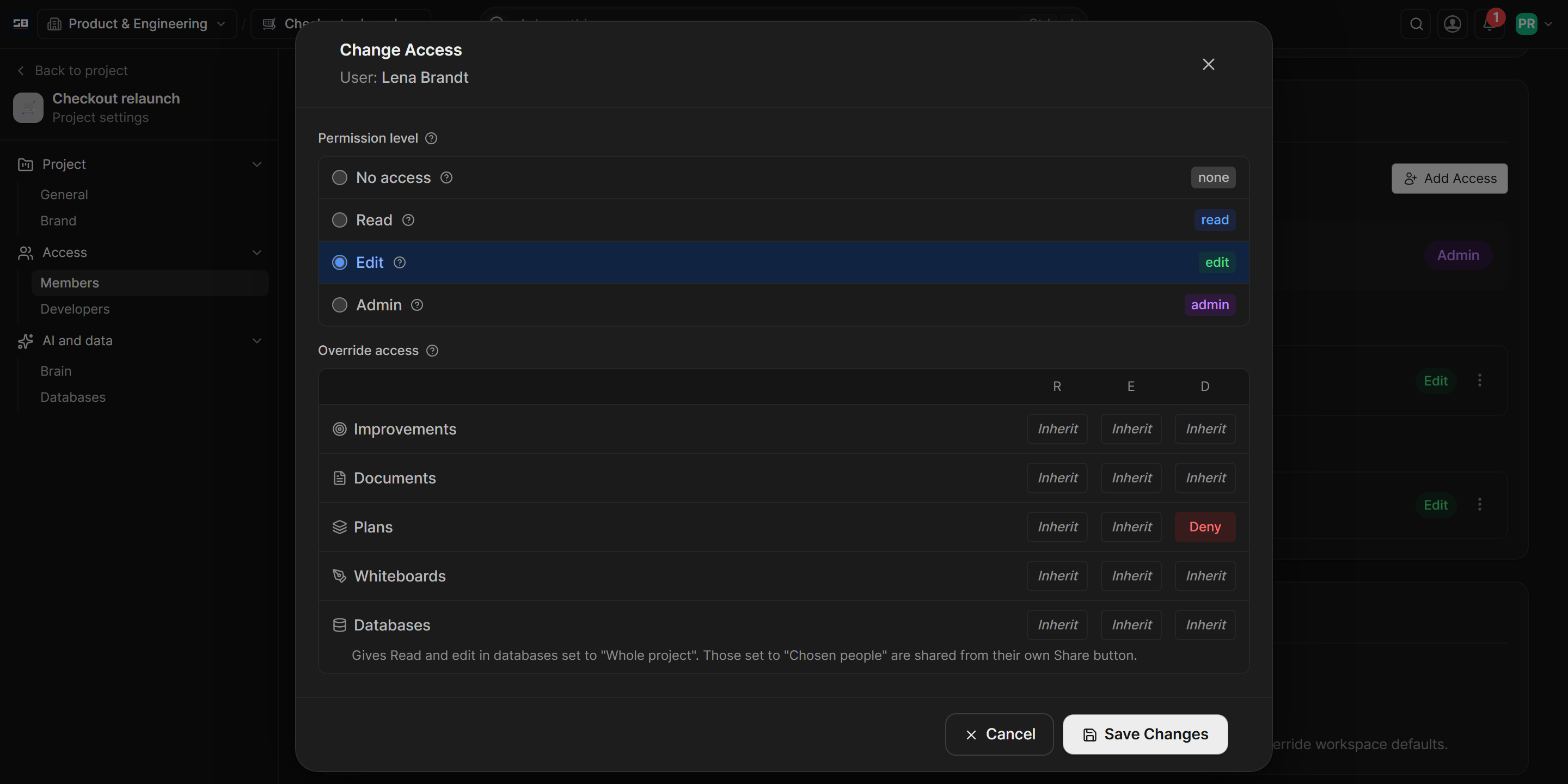Screen dimensions: 1568x784
Task: Toggle Improvements R override Inherit
Action: coord(1057,429)
